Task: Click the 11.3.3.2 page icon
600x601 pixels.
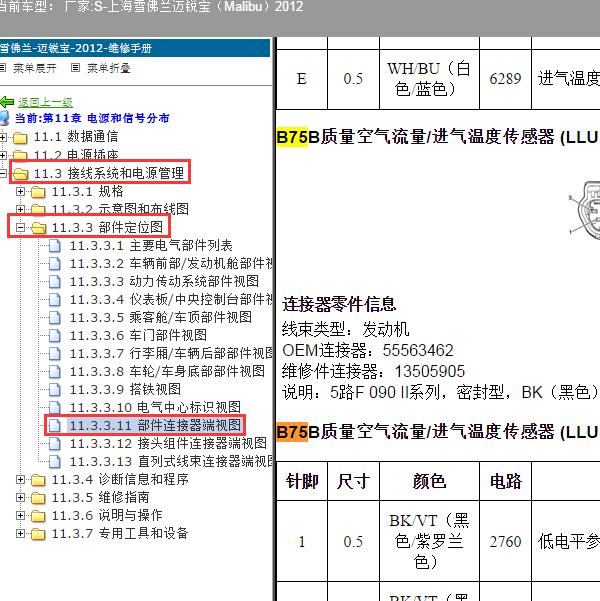Action: 55,263
